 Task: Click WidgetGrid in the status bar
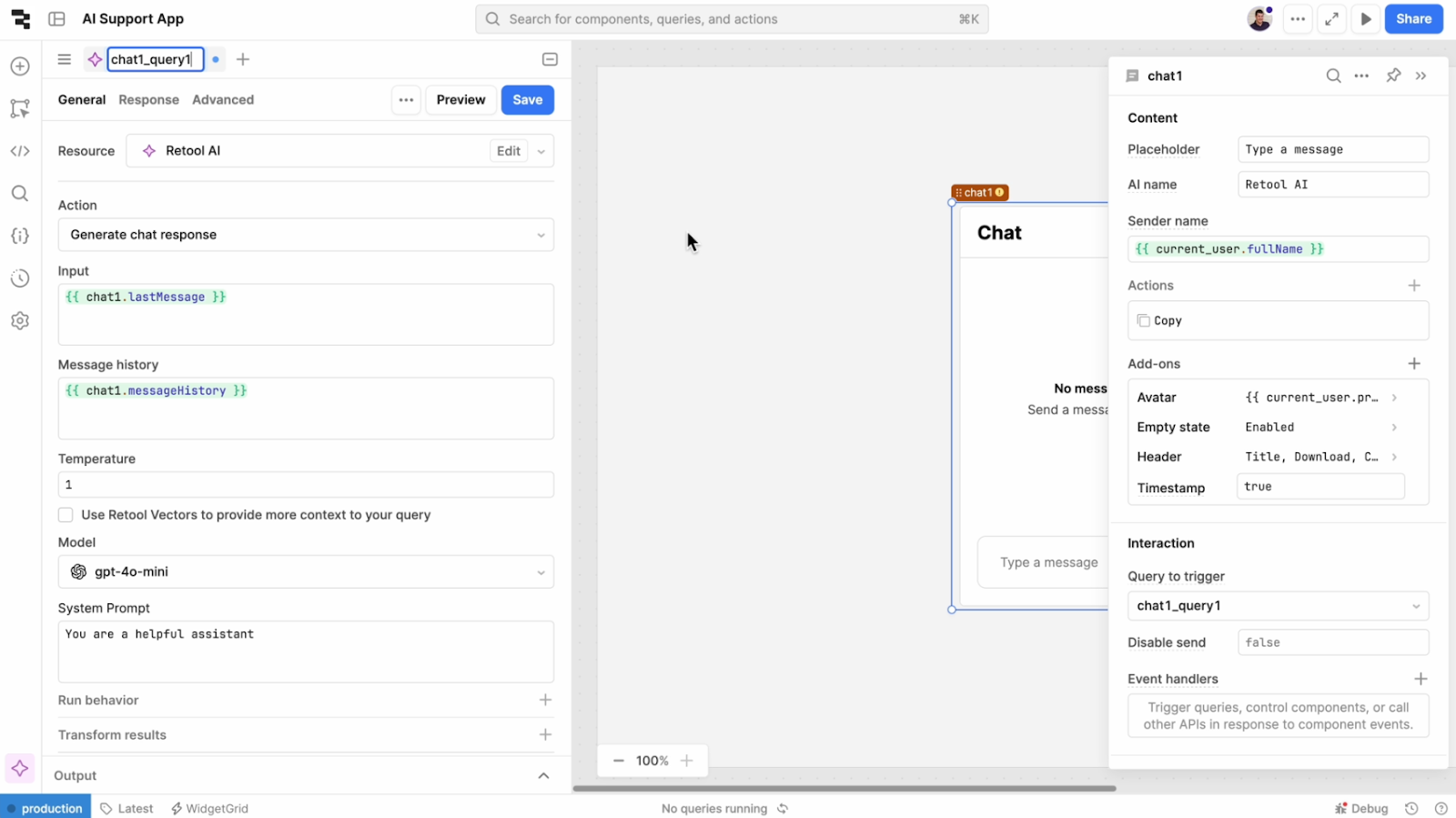209,808
